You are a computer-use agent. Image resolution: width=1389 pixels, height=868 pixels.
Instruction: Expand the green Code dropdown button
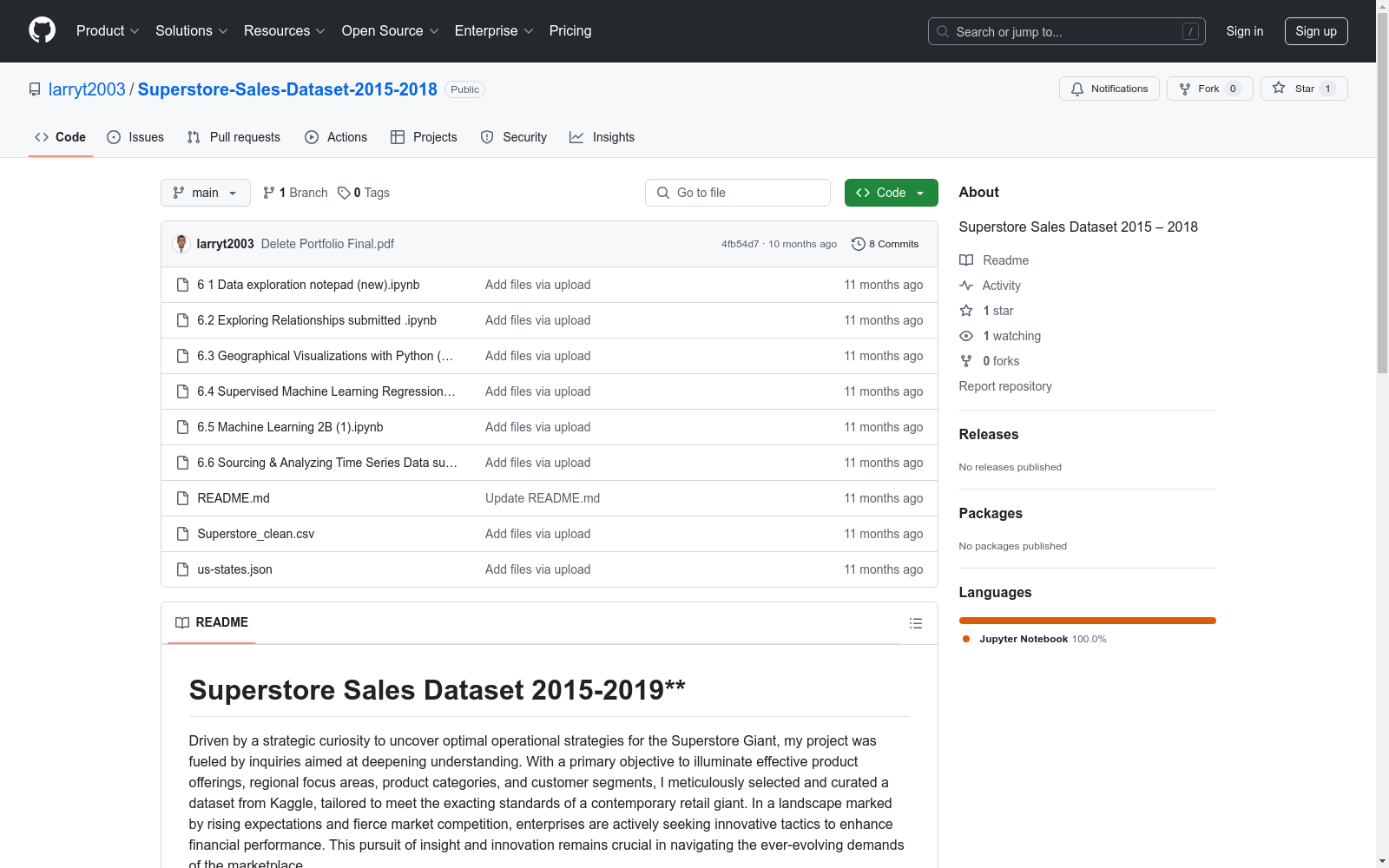891,193
